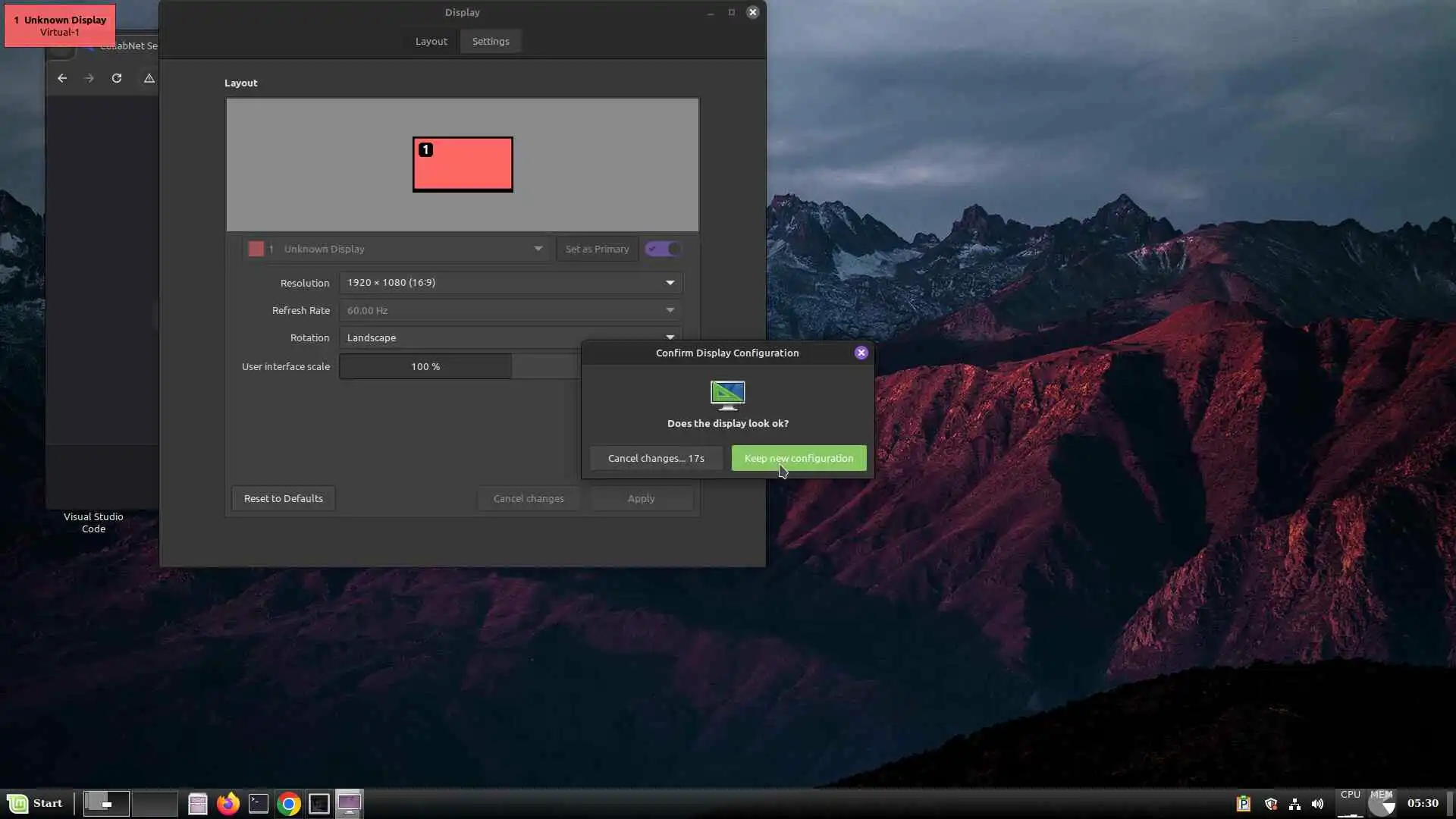Open Google Chrome in the taskbar
The height and width of the screenshot is (819, 1456).
coord(288,803)
